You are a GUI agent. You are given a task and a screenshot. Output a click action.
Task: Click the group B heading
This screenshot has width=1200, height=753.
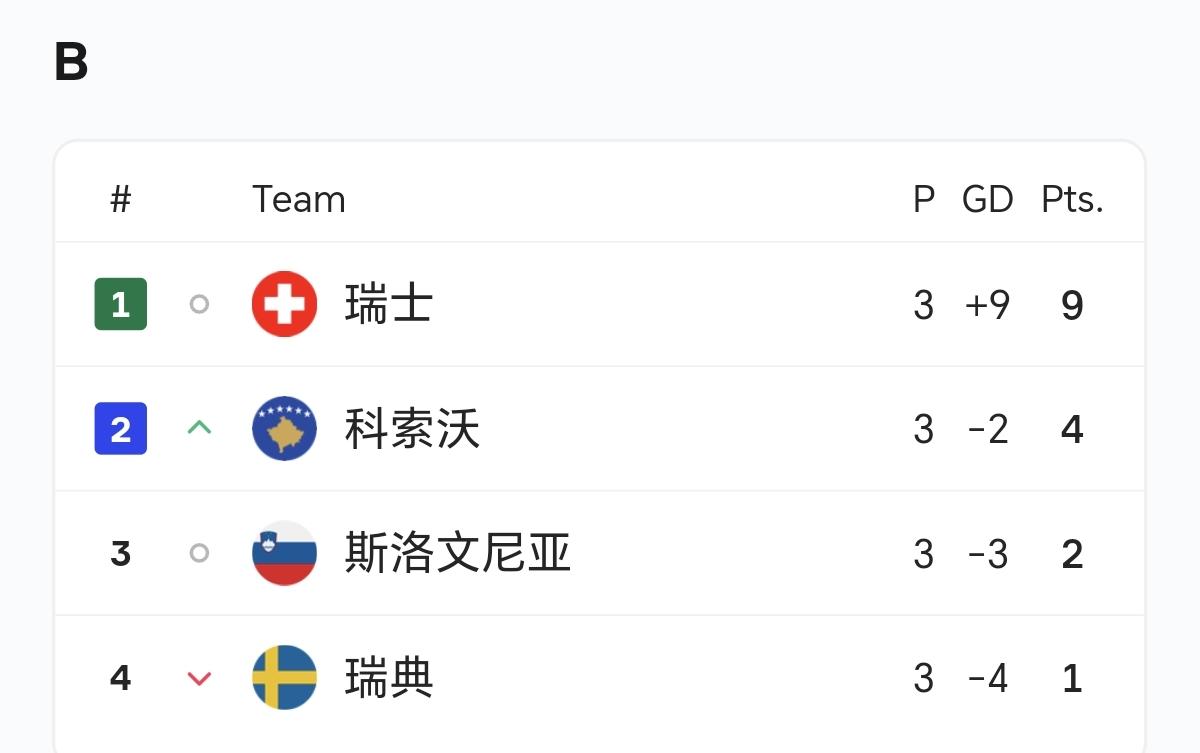pyautogui.click(x=71, y=63)
